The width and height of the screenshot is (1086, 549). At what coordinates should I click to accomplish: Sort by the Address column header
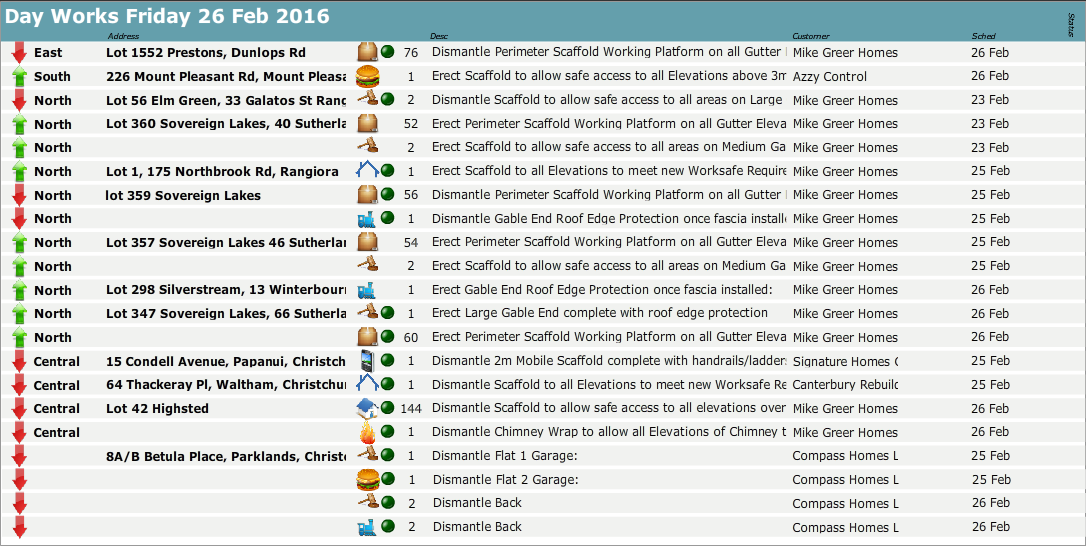[x=123, y=36]
